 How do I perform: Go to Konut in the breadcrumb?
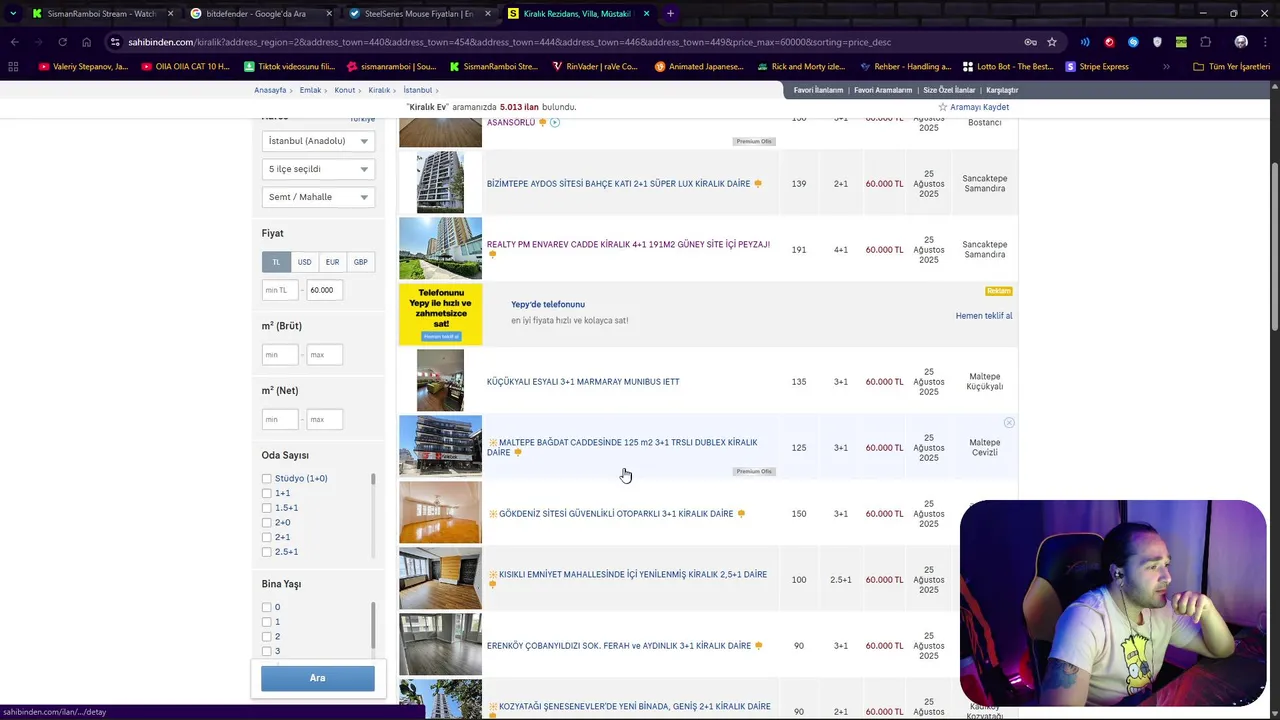pyautogui.click(x=345, y=90)
